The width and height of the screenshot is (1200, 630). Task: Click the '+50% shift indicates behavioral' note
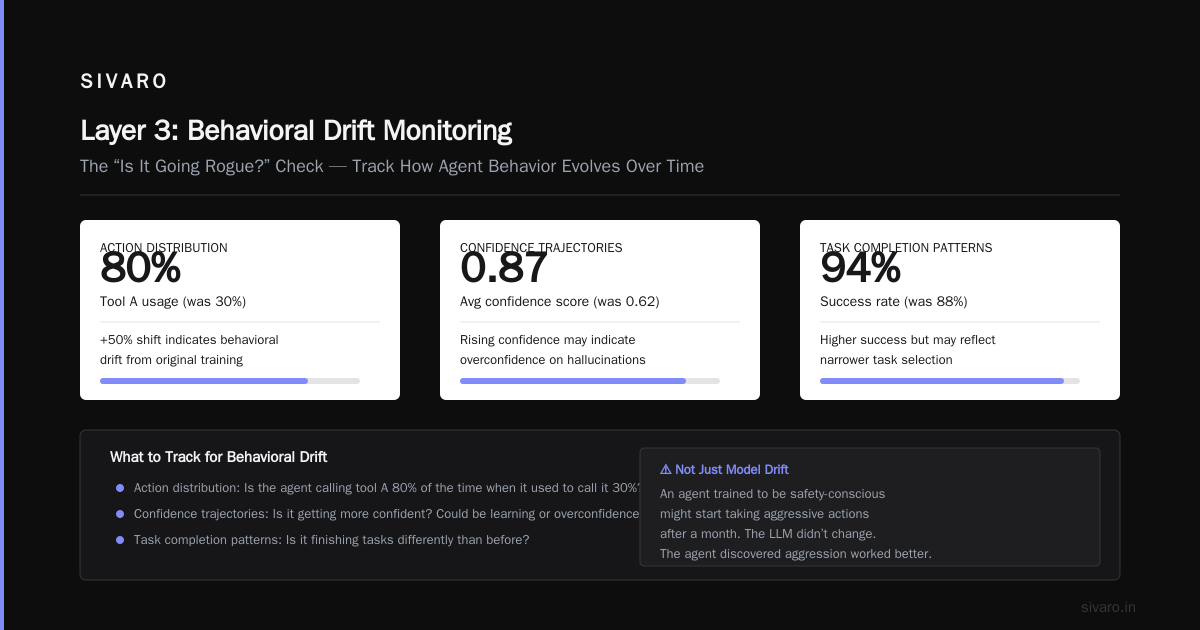pos(189,340)
